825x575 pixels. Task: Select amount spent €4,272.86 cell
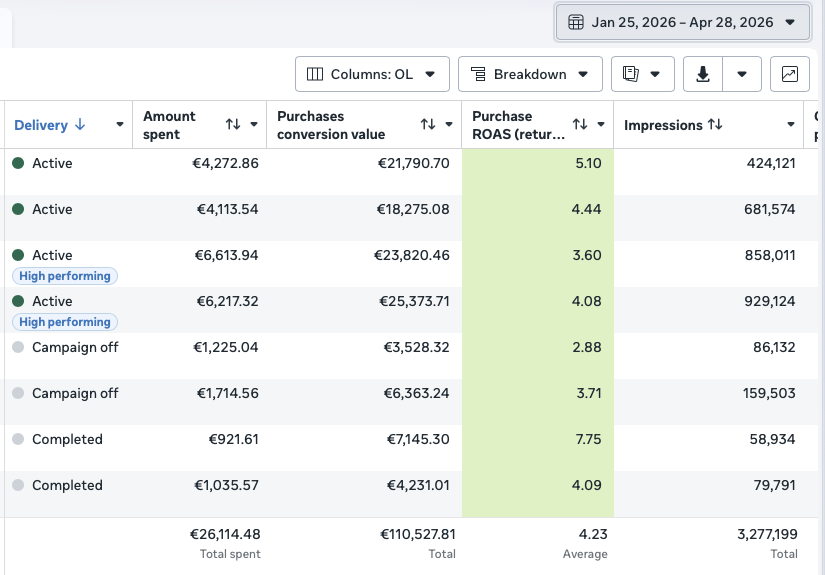pos(225,164)
